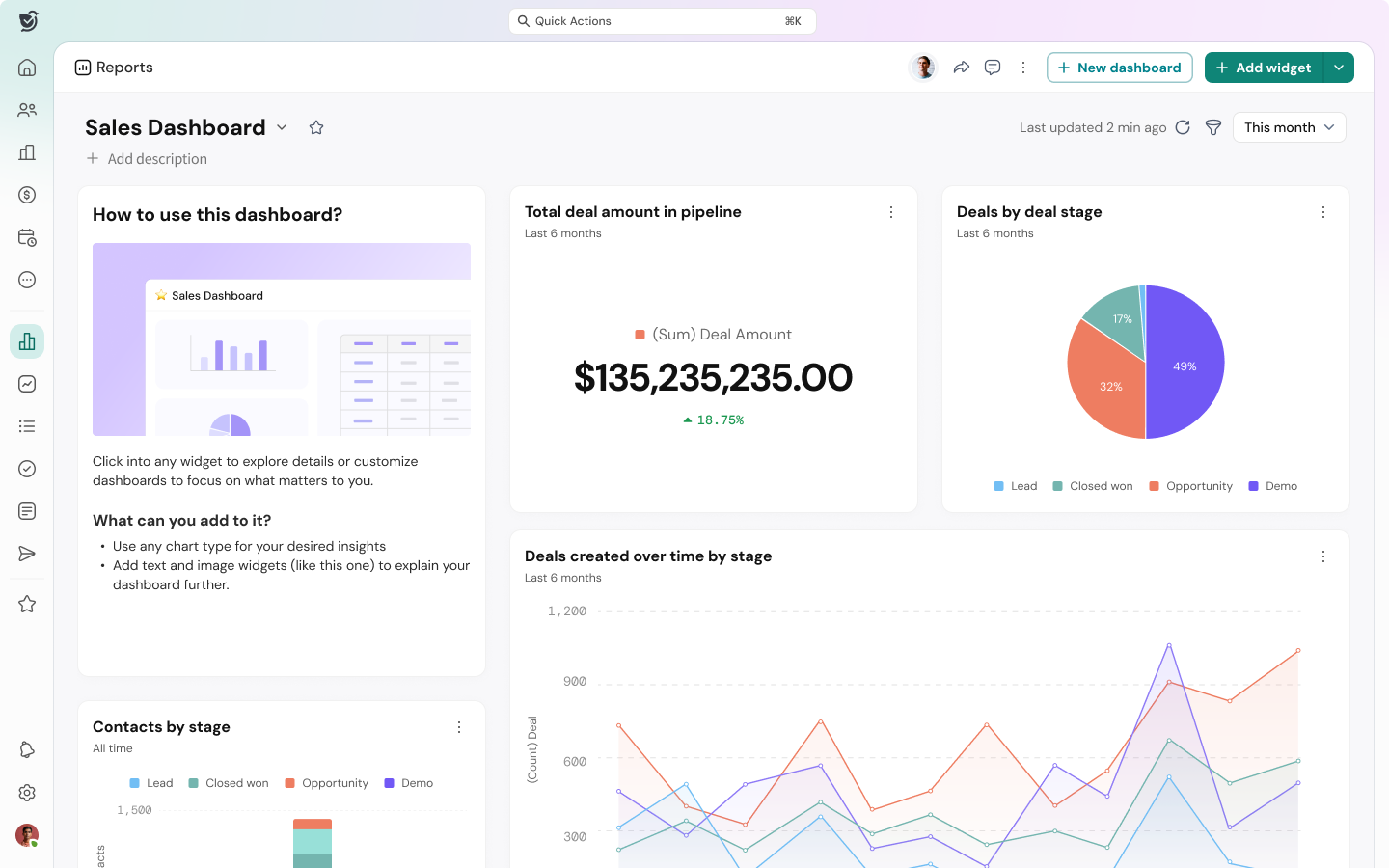Open Contacts by stage widget options menu

(459, 727)
